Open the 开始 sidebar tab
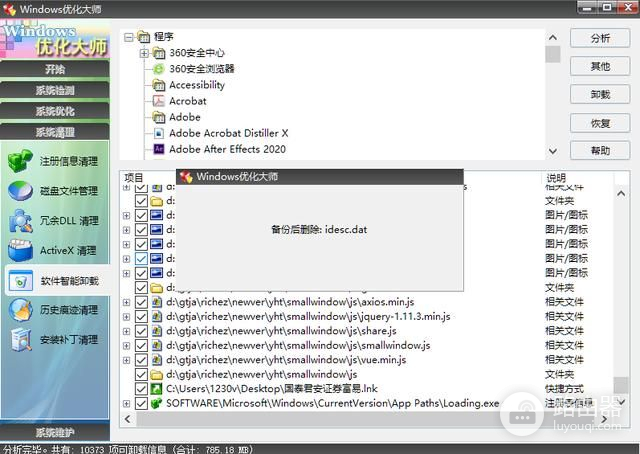Screen dimensions: 640x454 [55, 69]
